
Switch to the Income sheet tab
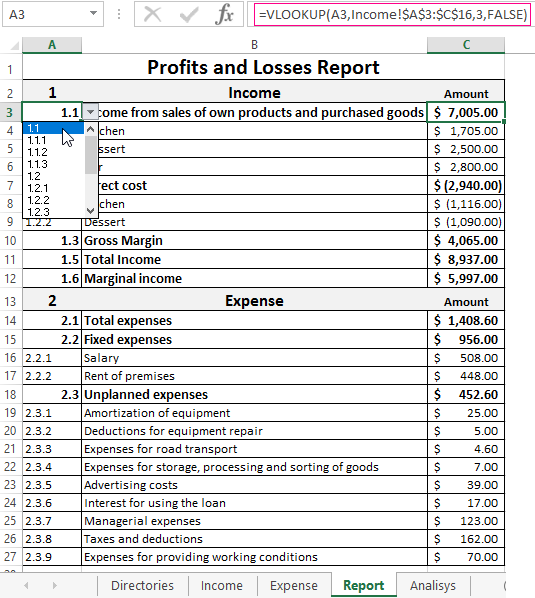click(x=222, y=585)
